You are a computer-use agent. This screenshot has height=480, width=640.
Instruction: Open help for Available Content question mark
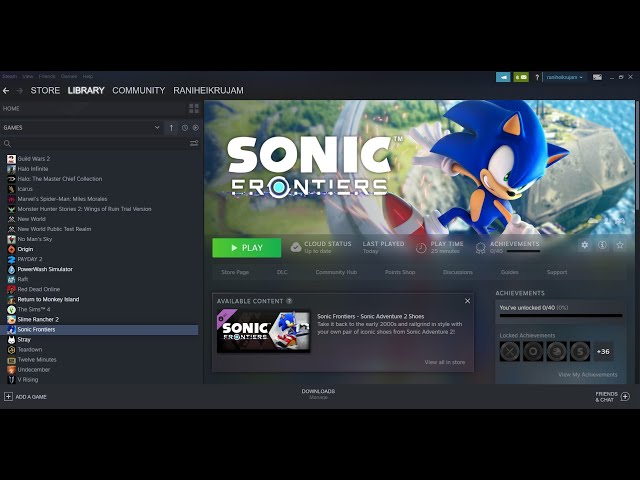[x=289, y=301]
